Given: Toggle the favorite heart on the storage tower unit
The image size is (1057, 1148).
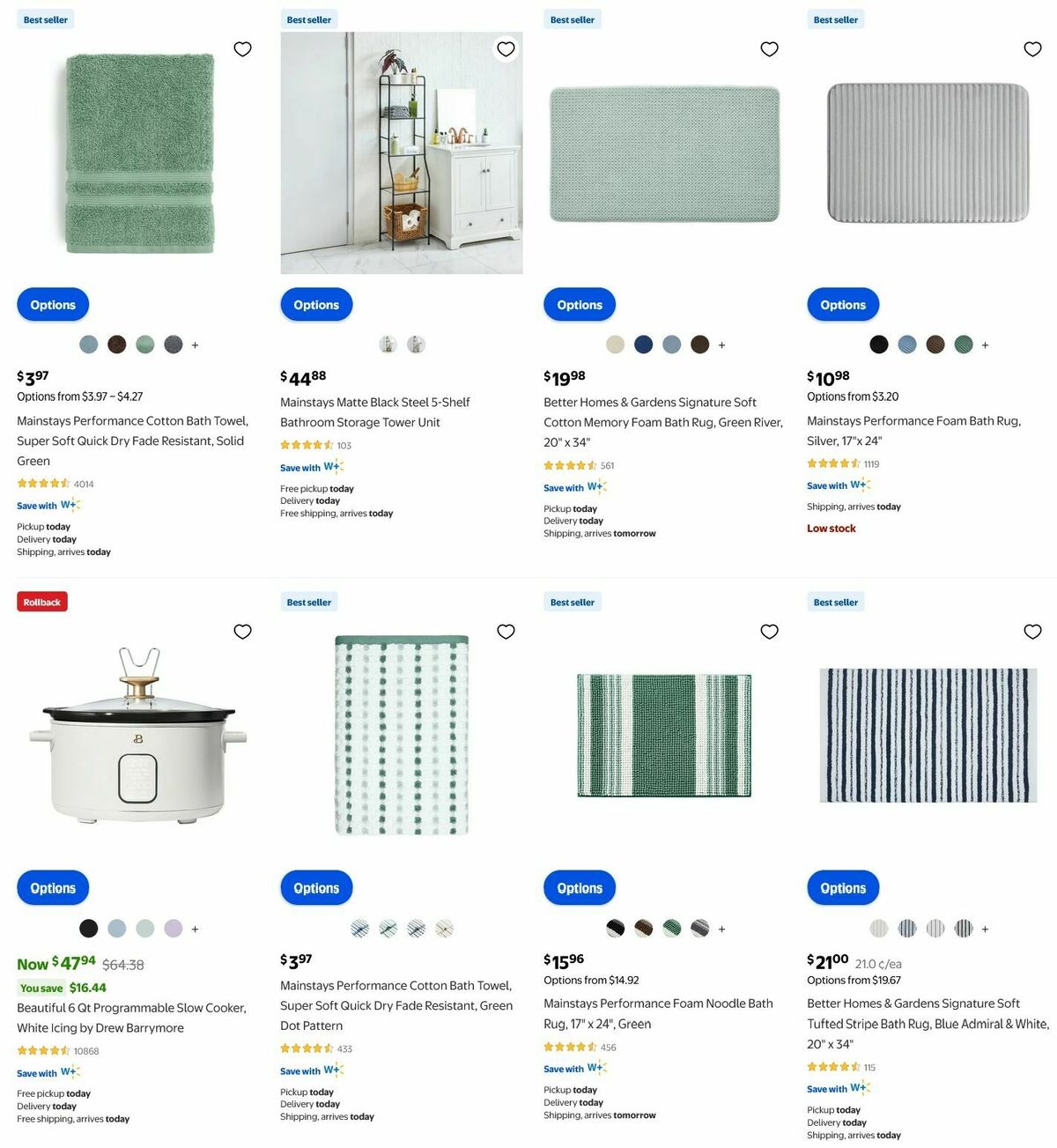Looking at the screenshot, I should 506,49.
